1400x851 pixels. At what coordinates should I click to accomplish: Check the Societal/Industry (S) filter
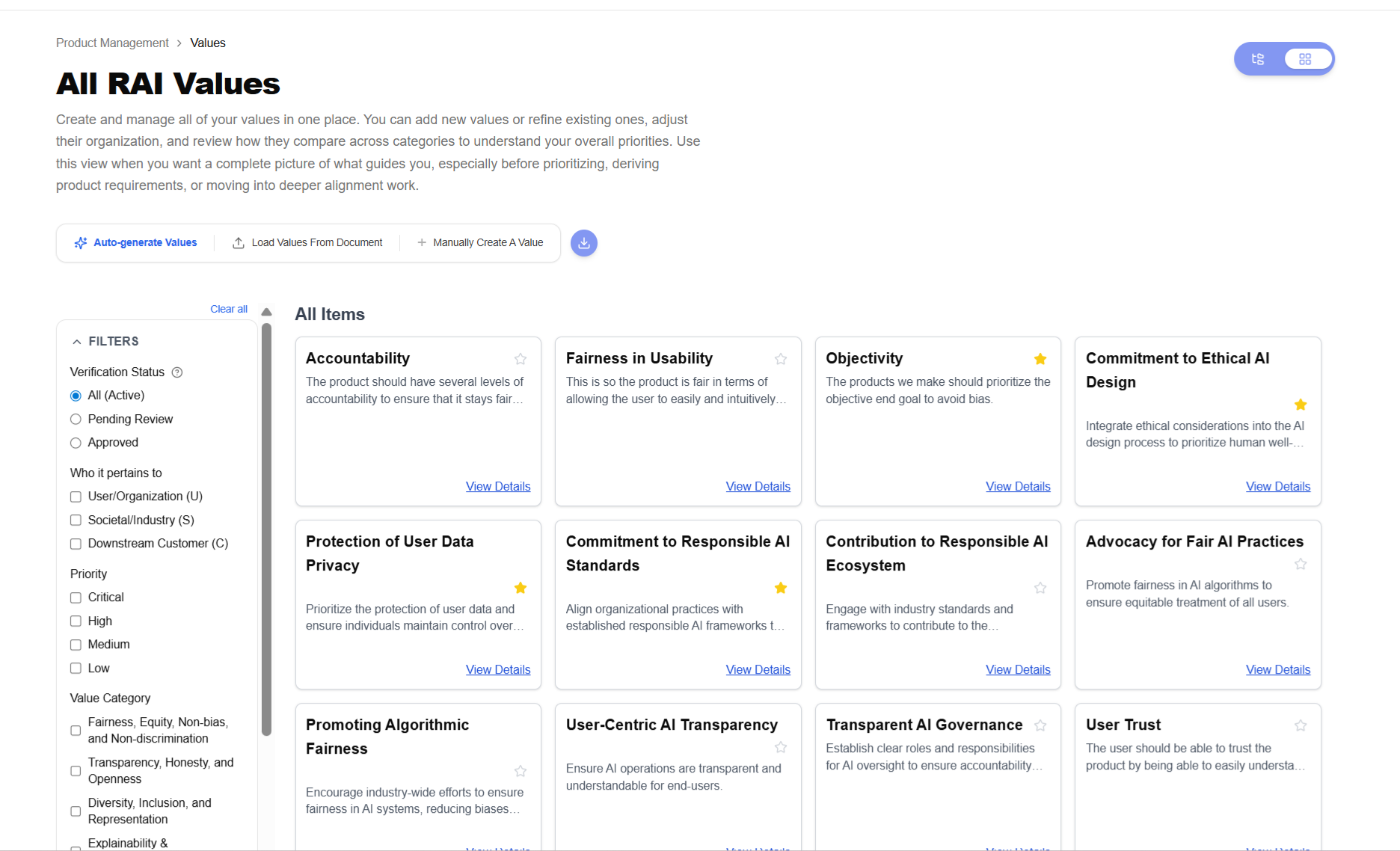pyautogui.click(x=76, y=520)
